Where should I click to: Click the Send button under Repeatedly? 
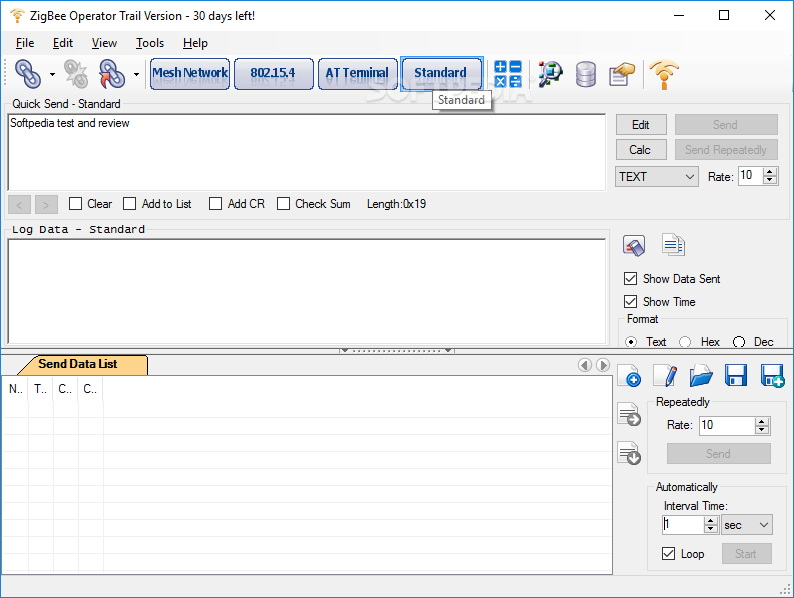click(x=719, y=454)
